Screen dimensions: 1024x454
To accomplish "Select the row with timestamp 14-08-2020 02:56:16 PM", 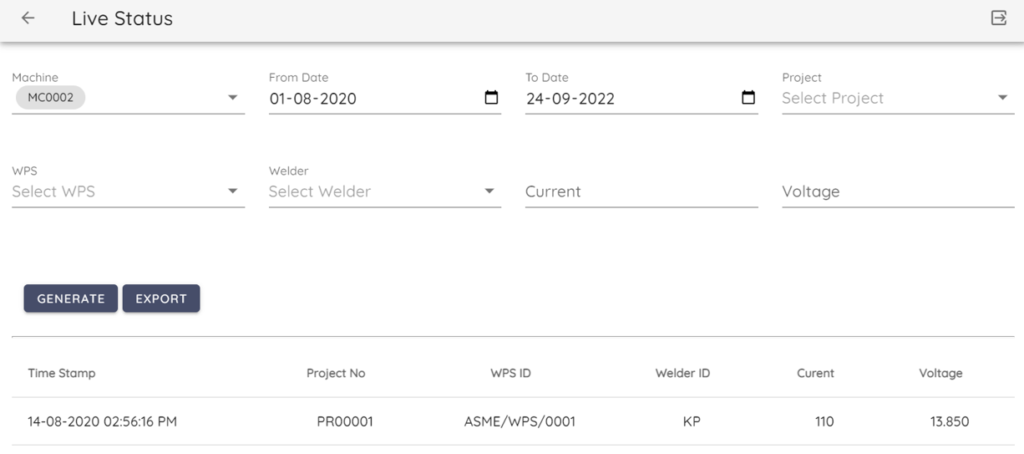I will pyautogui.click(x=102, y=422).
